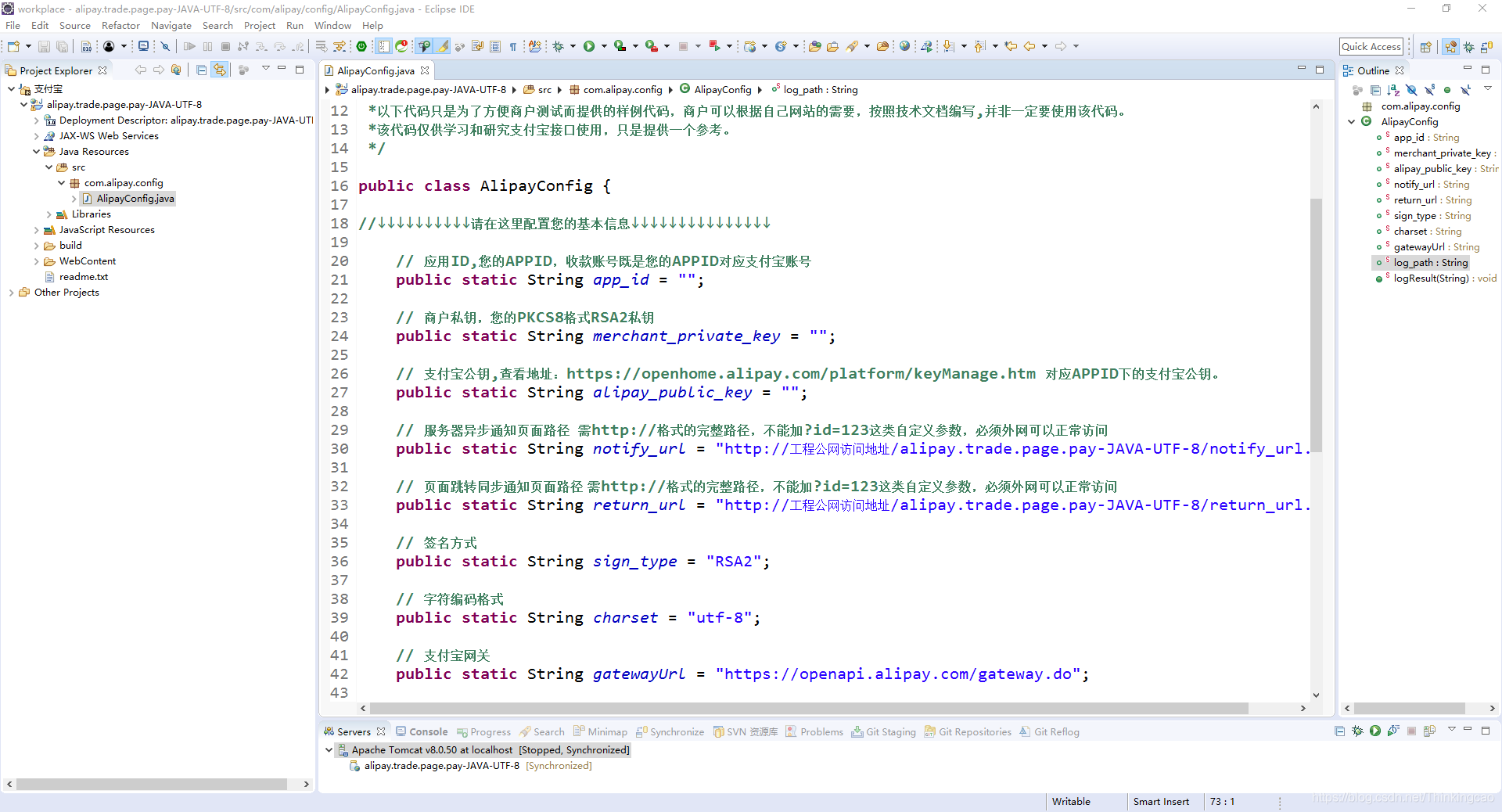The image size is (1502, 812).
Task: Click the New file toolbar icon
Action: tap(13, 46)
